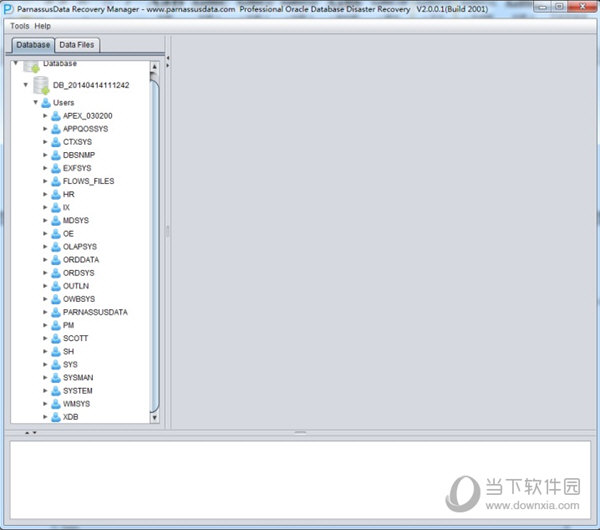The image size is (600, 530).
Task: Click the OE user icon
Action: pyautogui.click(x=56, y=233)
